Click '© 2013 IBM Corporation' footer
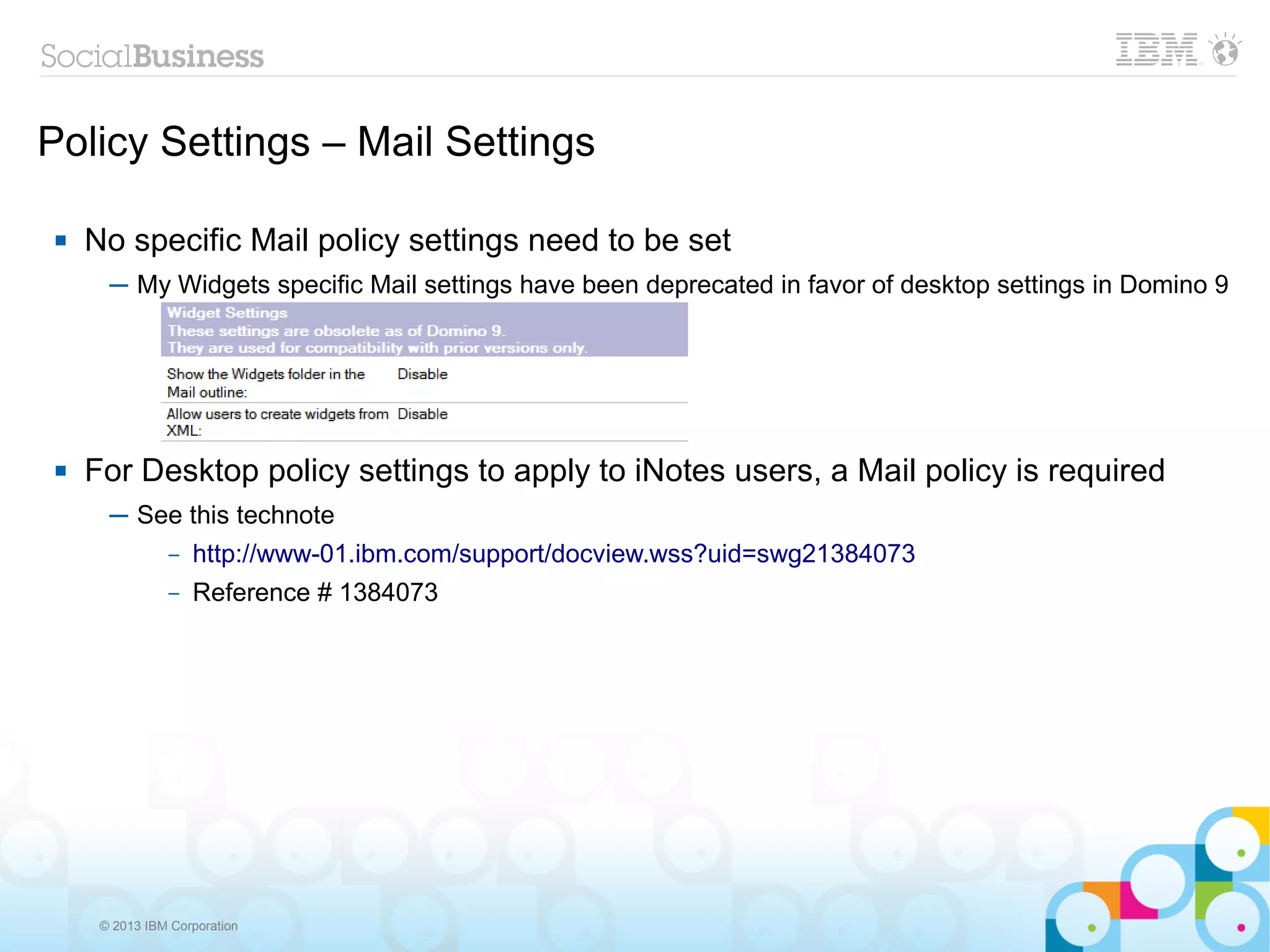Image resolution: width=1270 pixels, height=952 pixels. tap(168, 926)
